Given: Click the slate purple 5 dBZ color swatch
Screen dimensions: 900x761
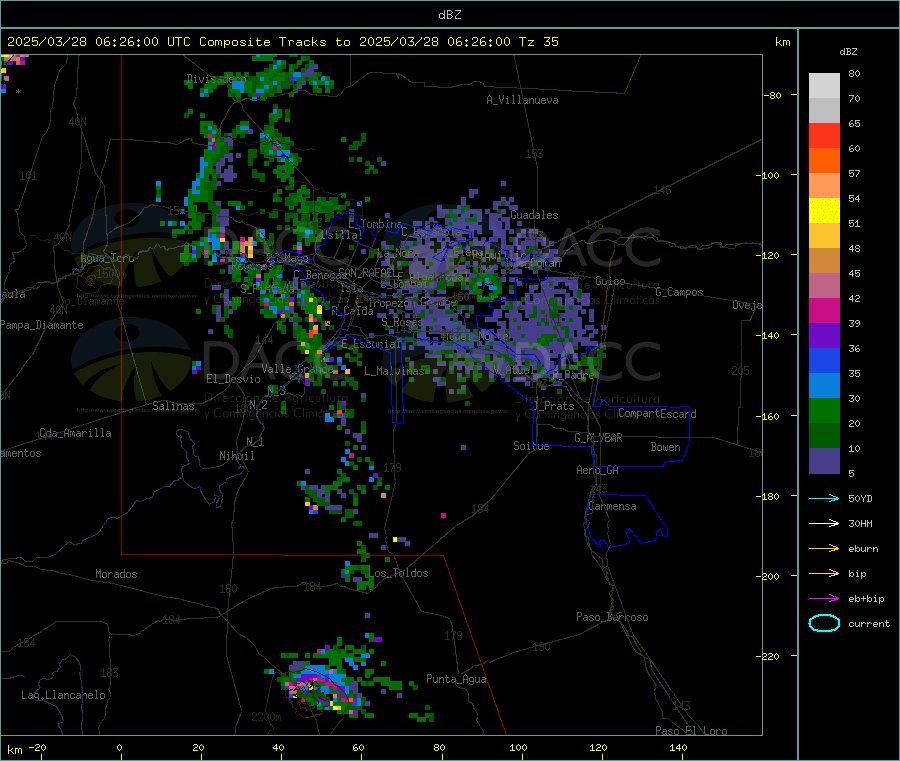Looking at the screenshot, I should tap(824, 461).
